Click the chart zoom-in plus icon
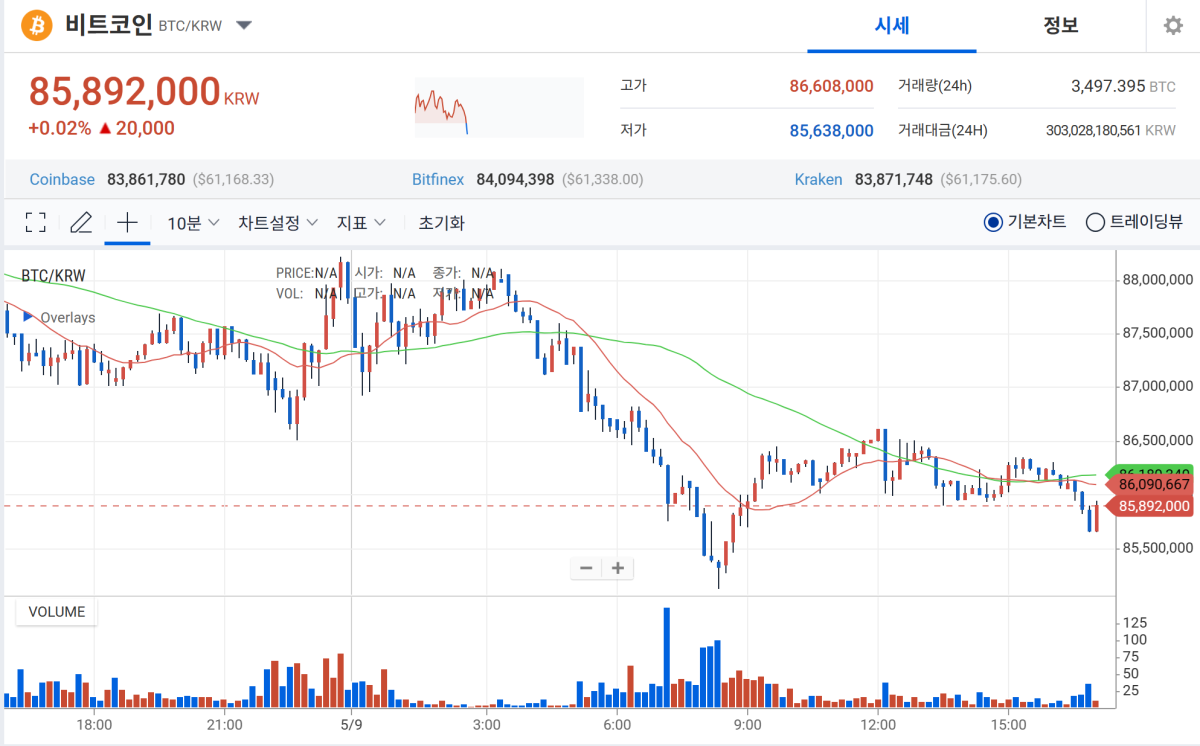This screenshot has height=746, width=1200. [x=617, y=568]
